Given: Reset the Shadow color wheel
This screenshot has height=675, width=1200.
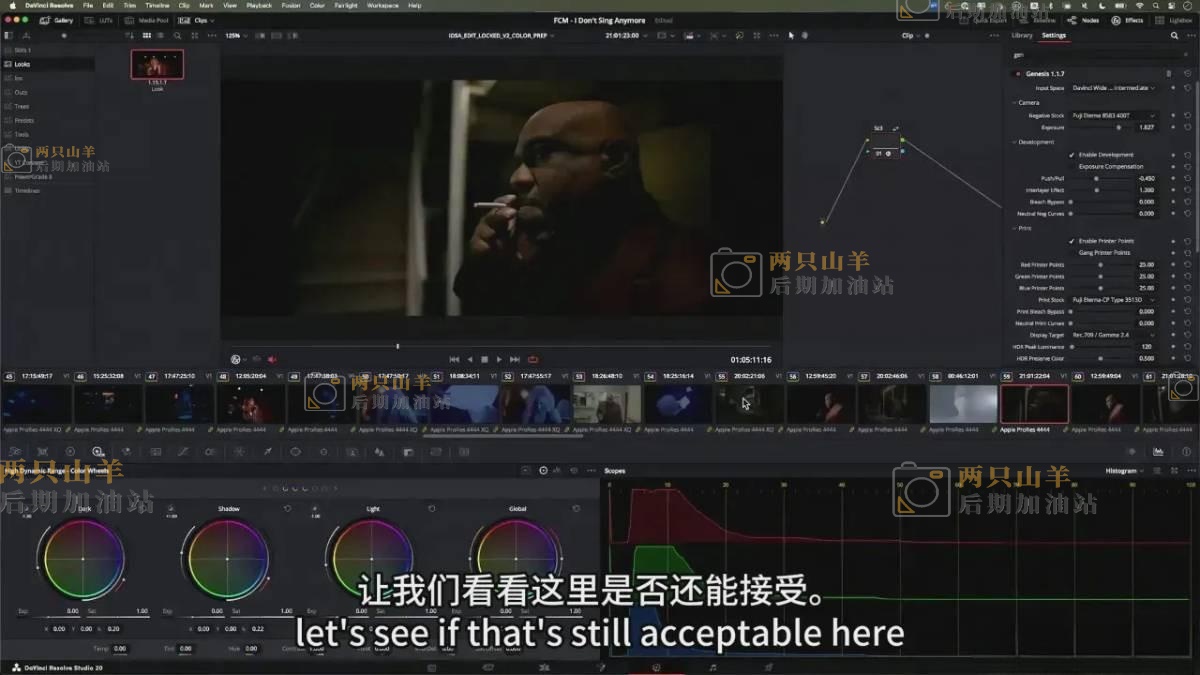Looking at the screenshot, I should (287, 508).
